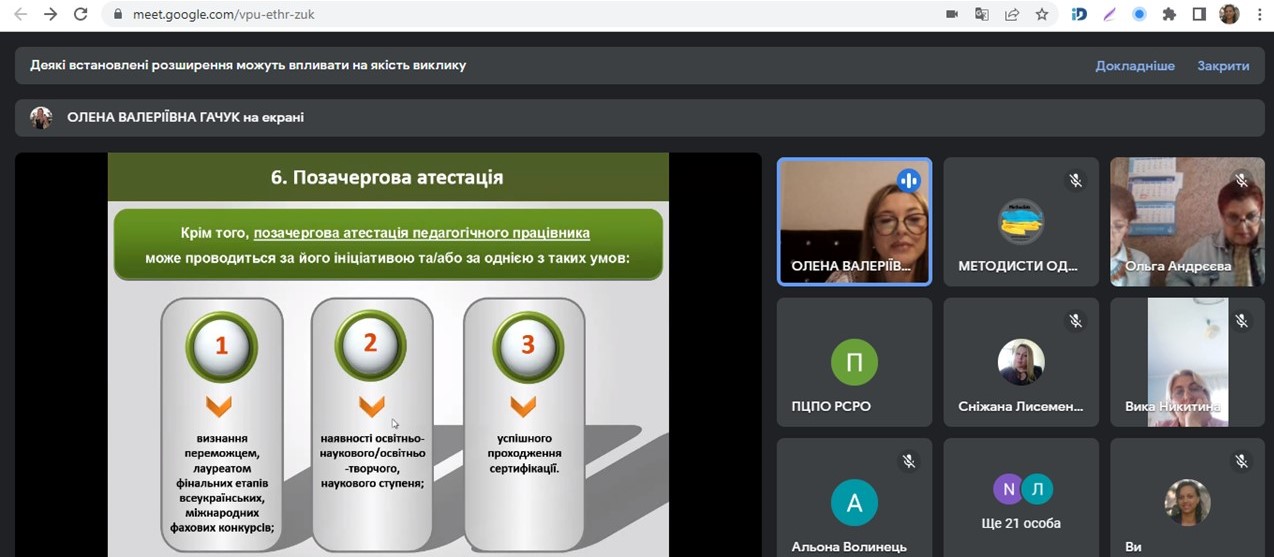This screenshot has width=1274, height=557.
Task: Click the Chrome profile avatar
Action: coord(1229,14)
